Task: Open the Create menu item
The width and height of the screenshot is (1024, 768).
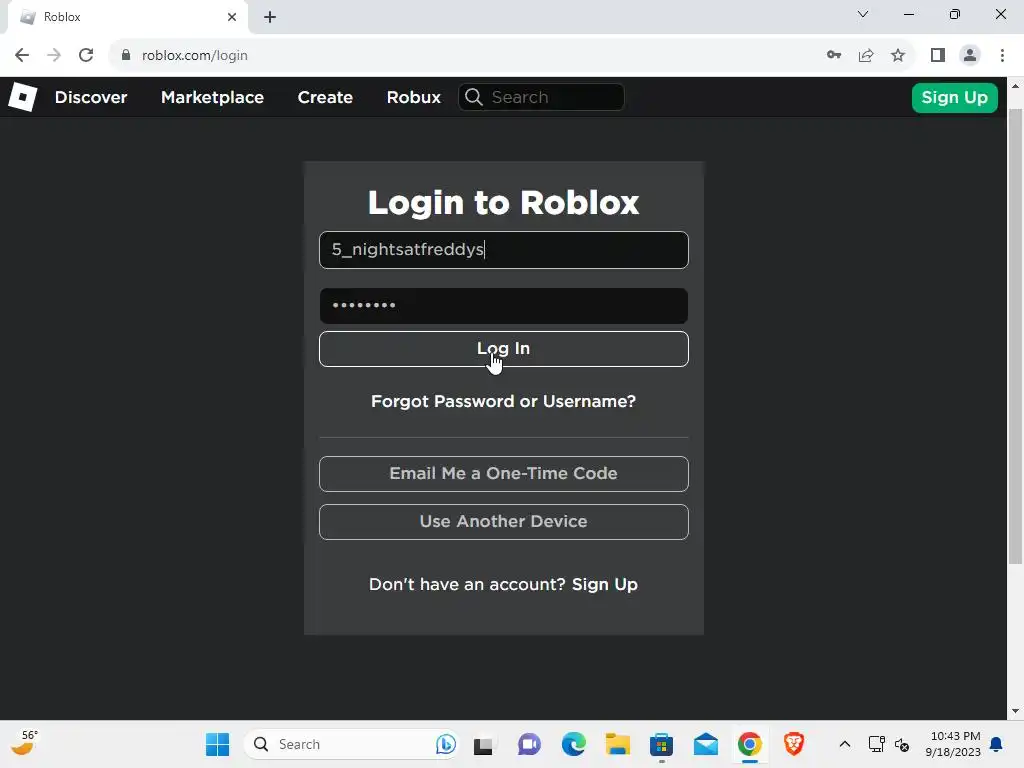Action: pos(325,97)
